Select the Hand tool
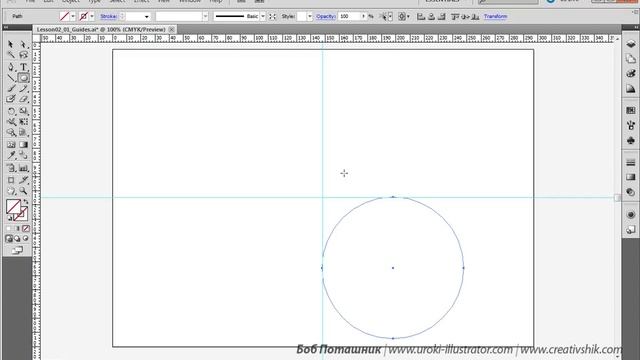 pyautogui.click(x=11, y=191)
